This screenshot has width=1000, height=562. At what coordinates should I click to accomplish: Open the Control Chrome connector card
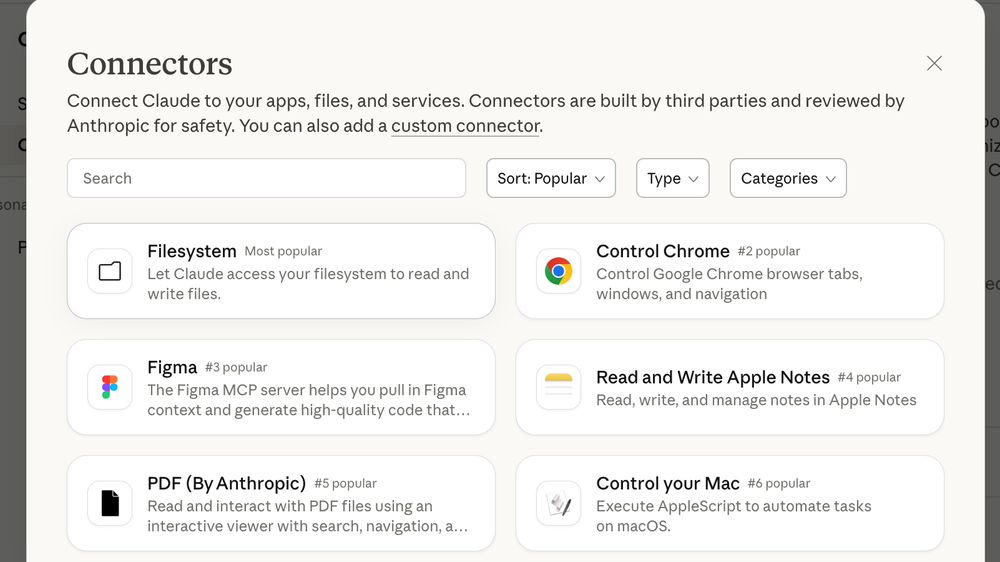[x=730, y=271]
